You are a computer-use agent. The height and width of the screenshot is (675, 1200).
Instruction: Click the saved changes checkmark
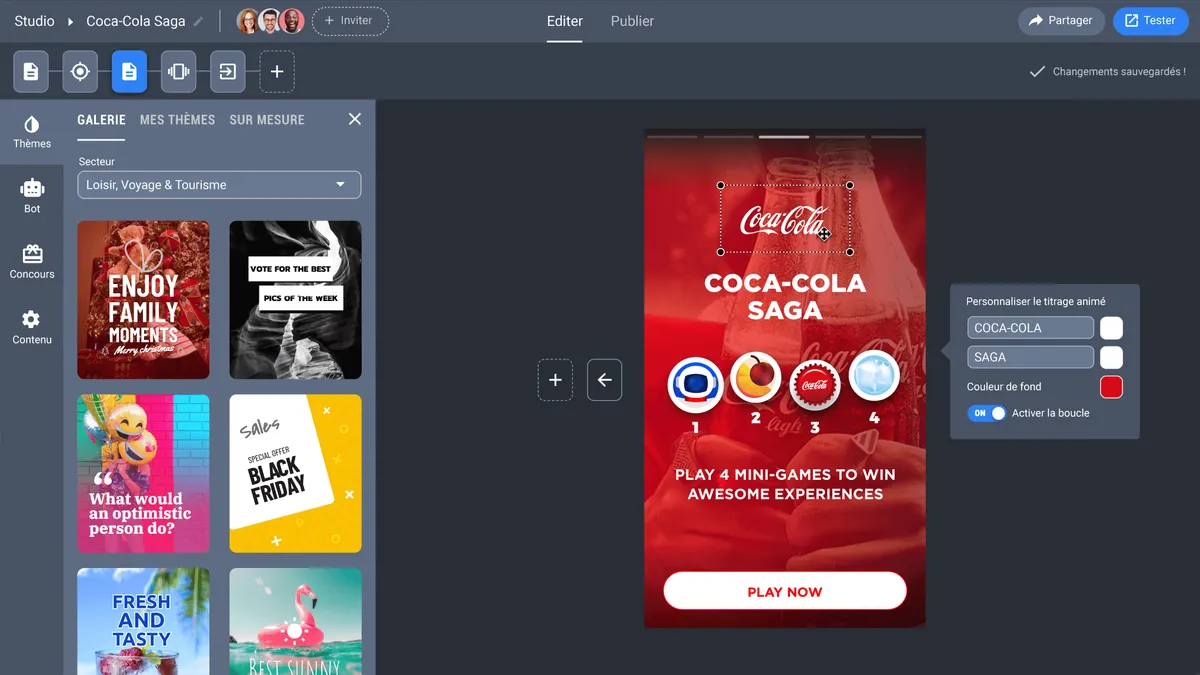1037,72
